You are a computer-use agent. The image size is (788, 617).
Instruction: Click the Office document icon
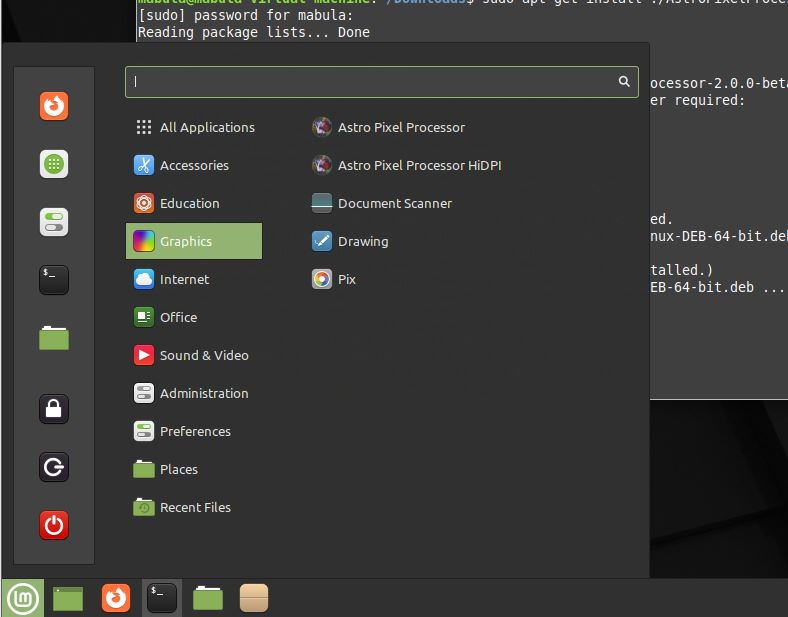pos(144,317)
